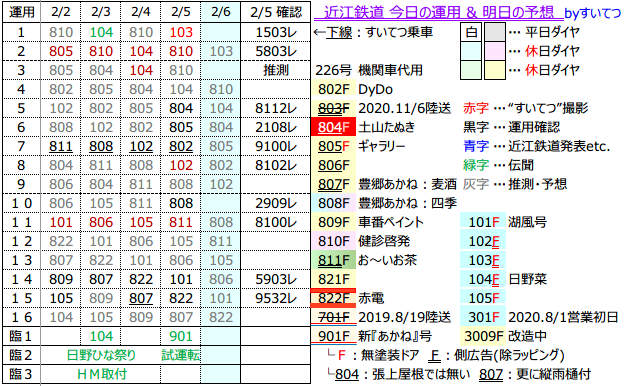Viewport: 628px width, 386px height.
Task: Click the 901F train cell
Action: pyautogui.click(x=334, y=336)
